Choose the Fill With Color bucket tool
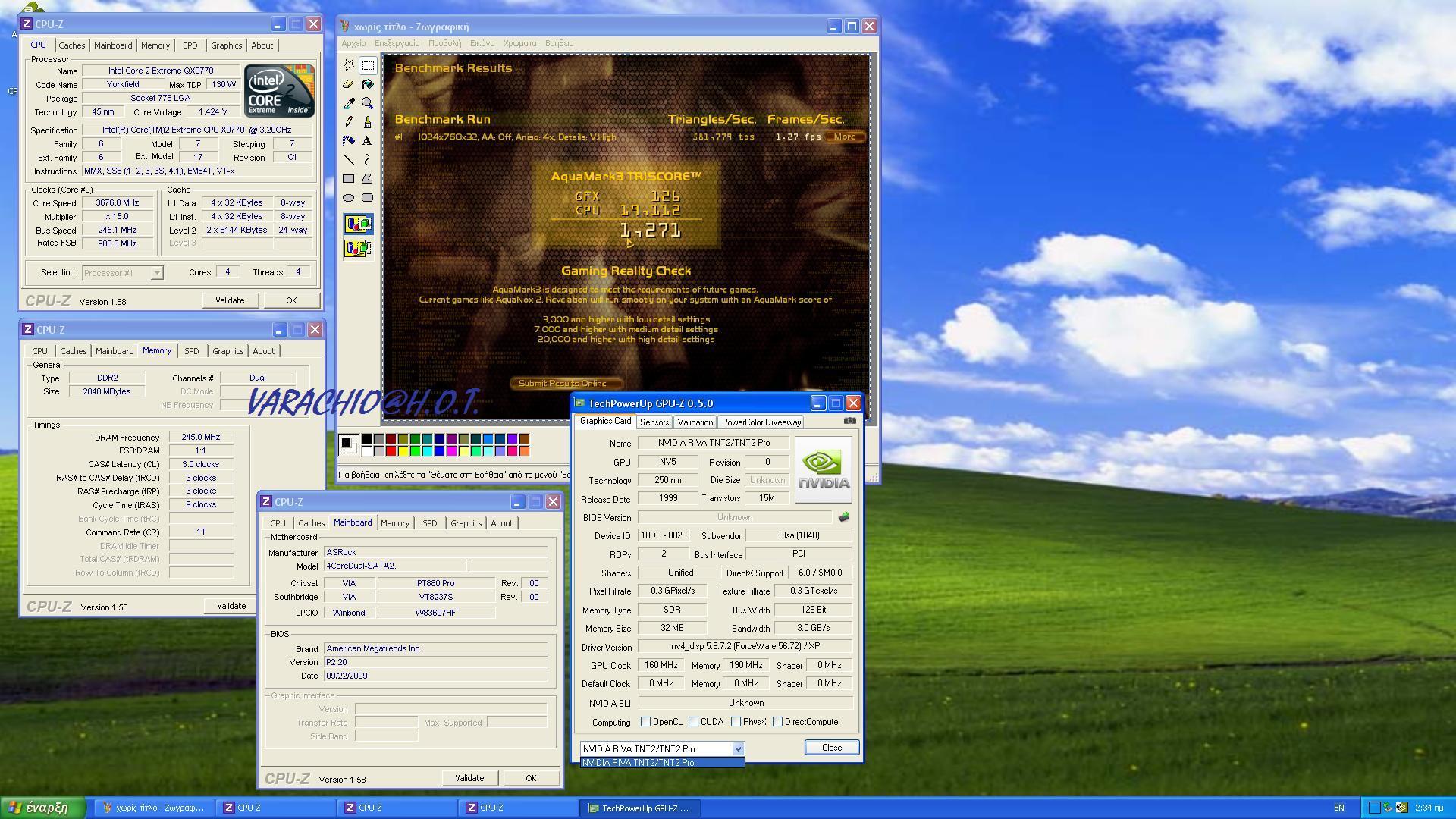Viewport: 1456px width, 819px height. point(368,84)
